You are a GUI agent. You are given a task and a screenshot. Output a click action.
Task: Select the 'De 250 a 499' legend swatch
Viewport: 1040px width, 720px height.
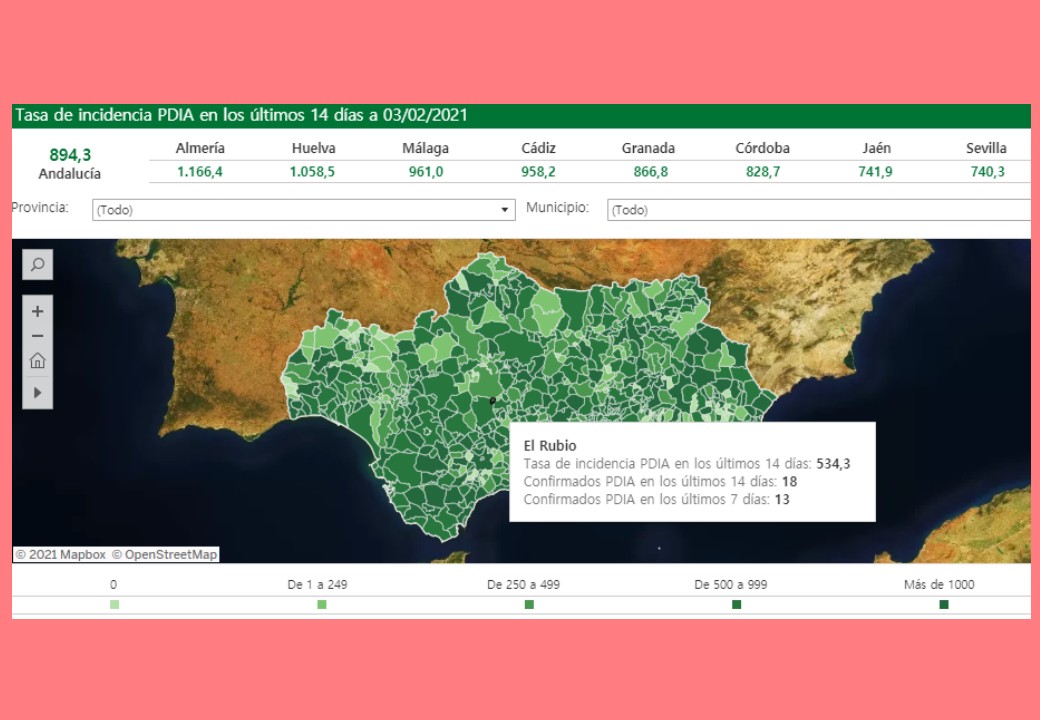tap(529, 604)
